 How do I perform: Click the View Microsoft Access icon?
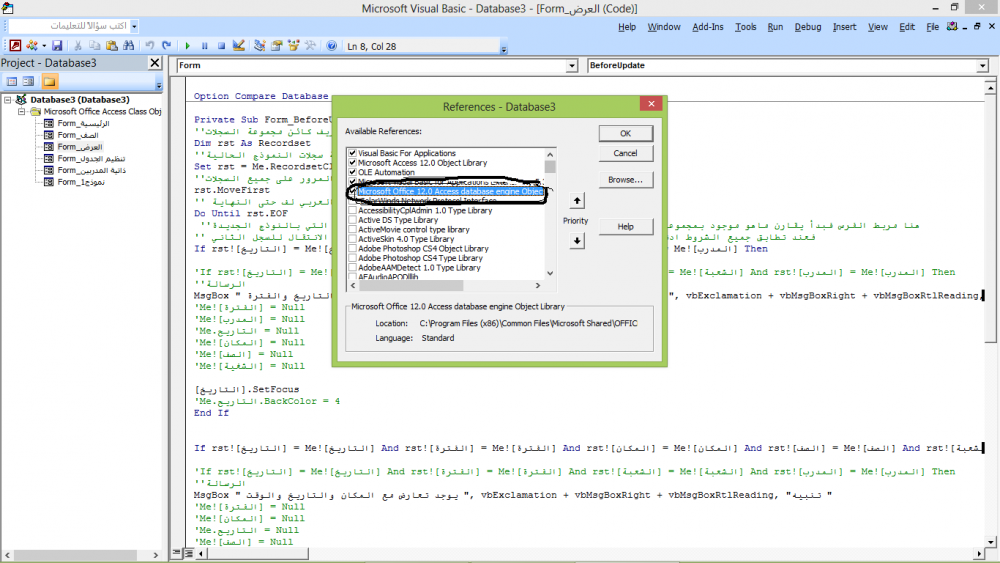(15, 45)
